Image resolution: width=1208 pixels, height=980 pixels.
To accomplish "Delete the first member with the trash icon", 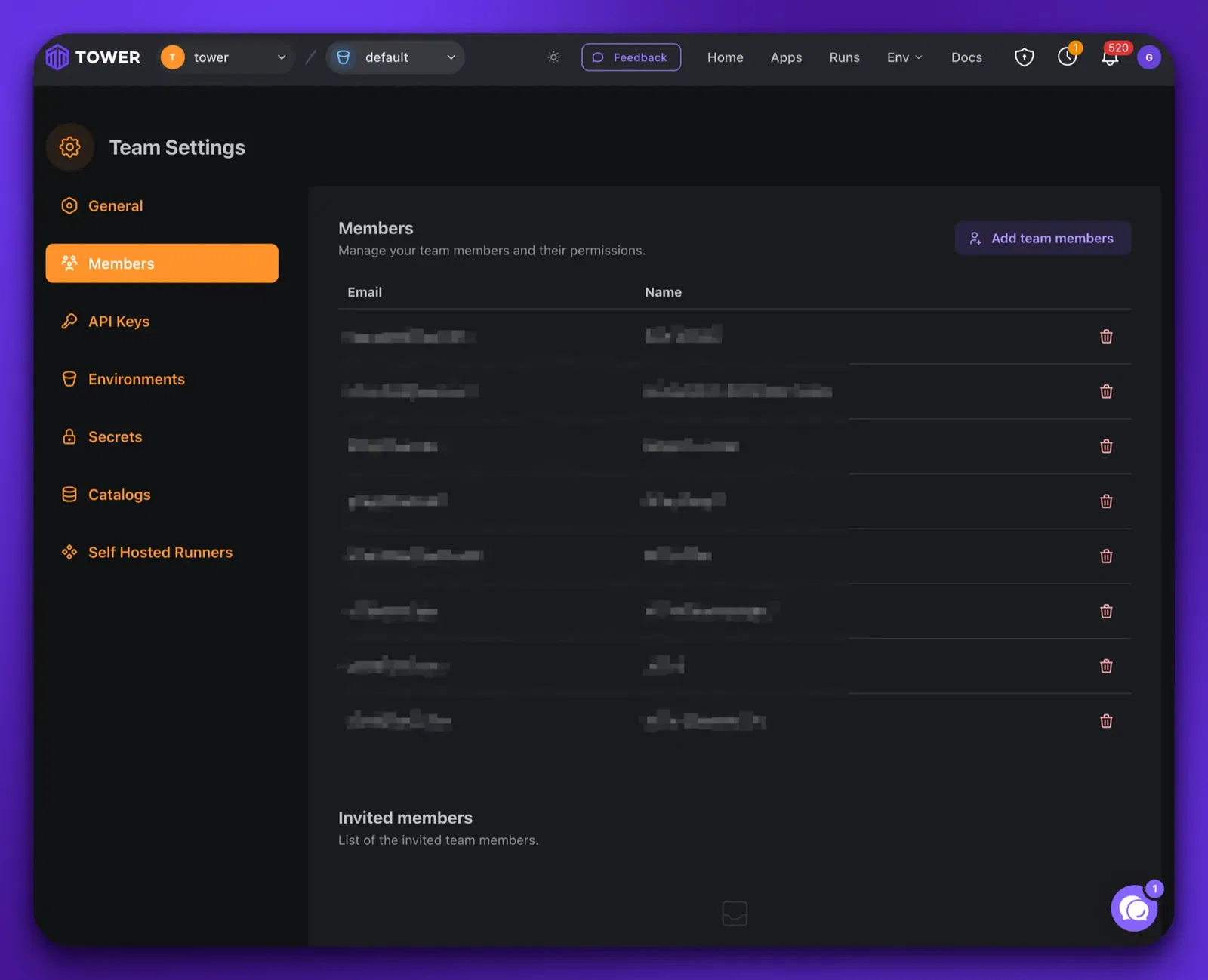I will 1106,337.
